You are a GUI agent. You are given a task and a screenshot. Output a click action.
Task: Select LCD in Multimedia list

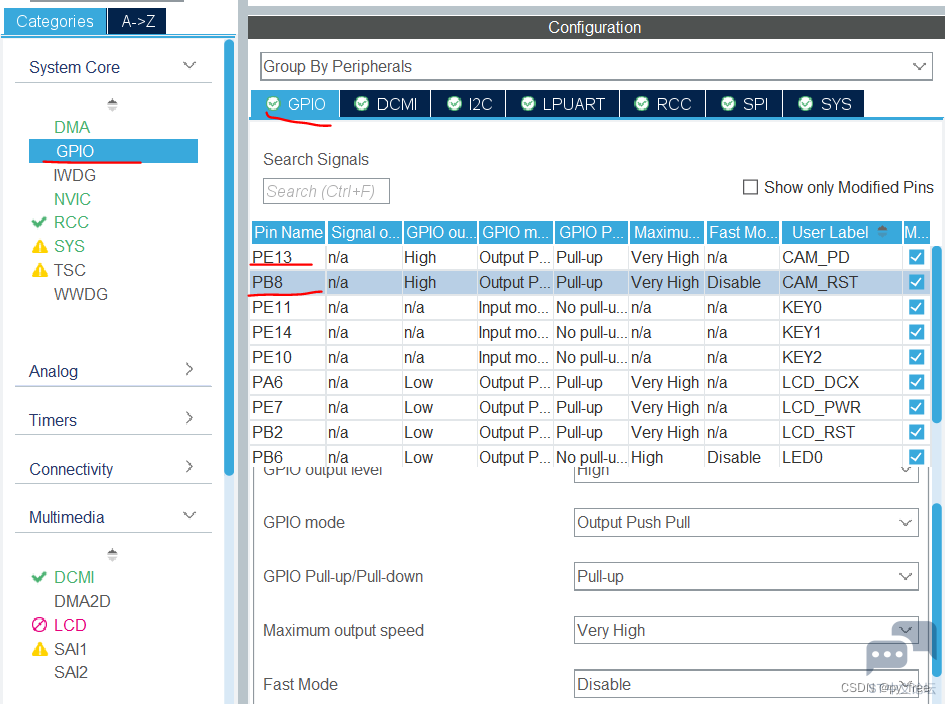point(70,625)
